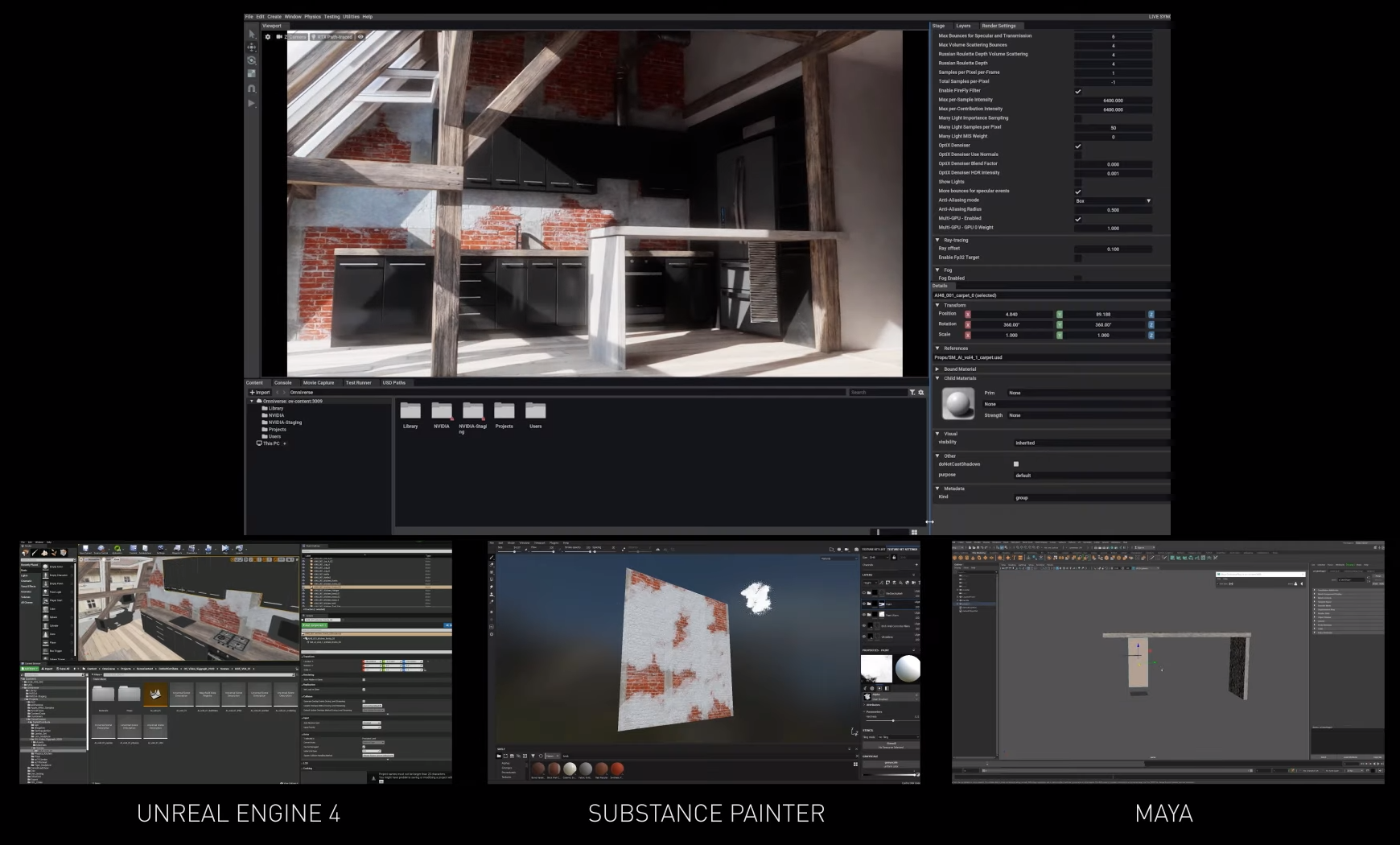This screenshot has width=1400, height=845.
Task: Open the Projects folder thumbnail
Action: 504,411
